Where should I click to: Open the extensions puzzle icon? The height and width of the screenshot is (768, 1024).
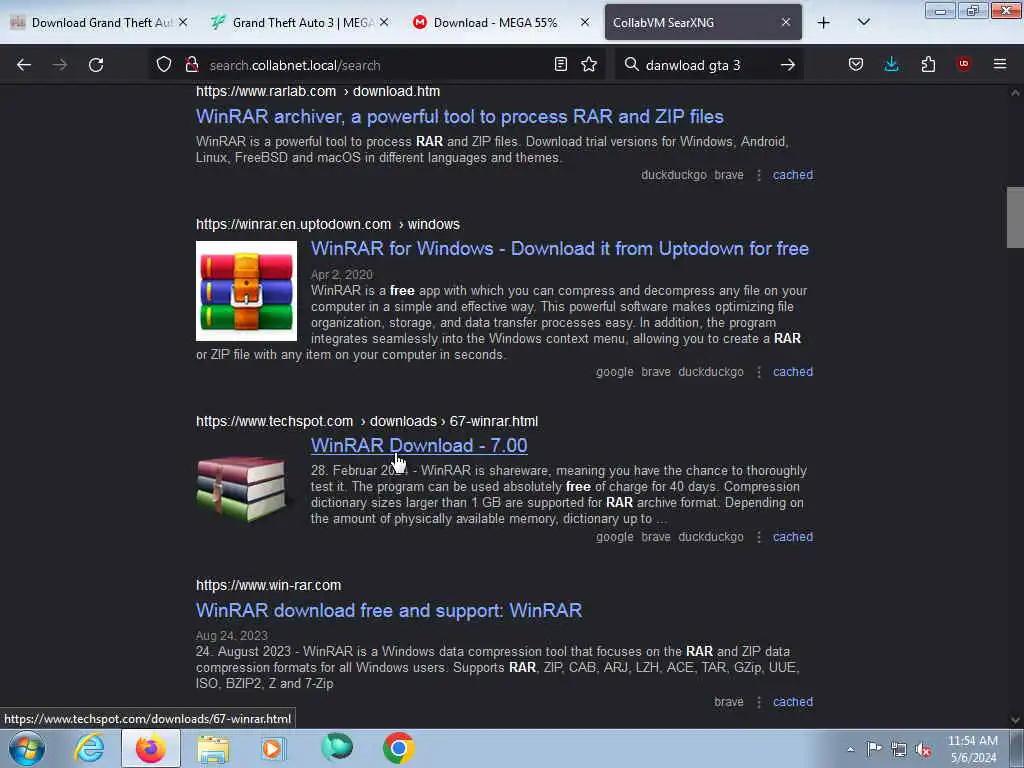[928, 65]
